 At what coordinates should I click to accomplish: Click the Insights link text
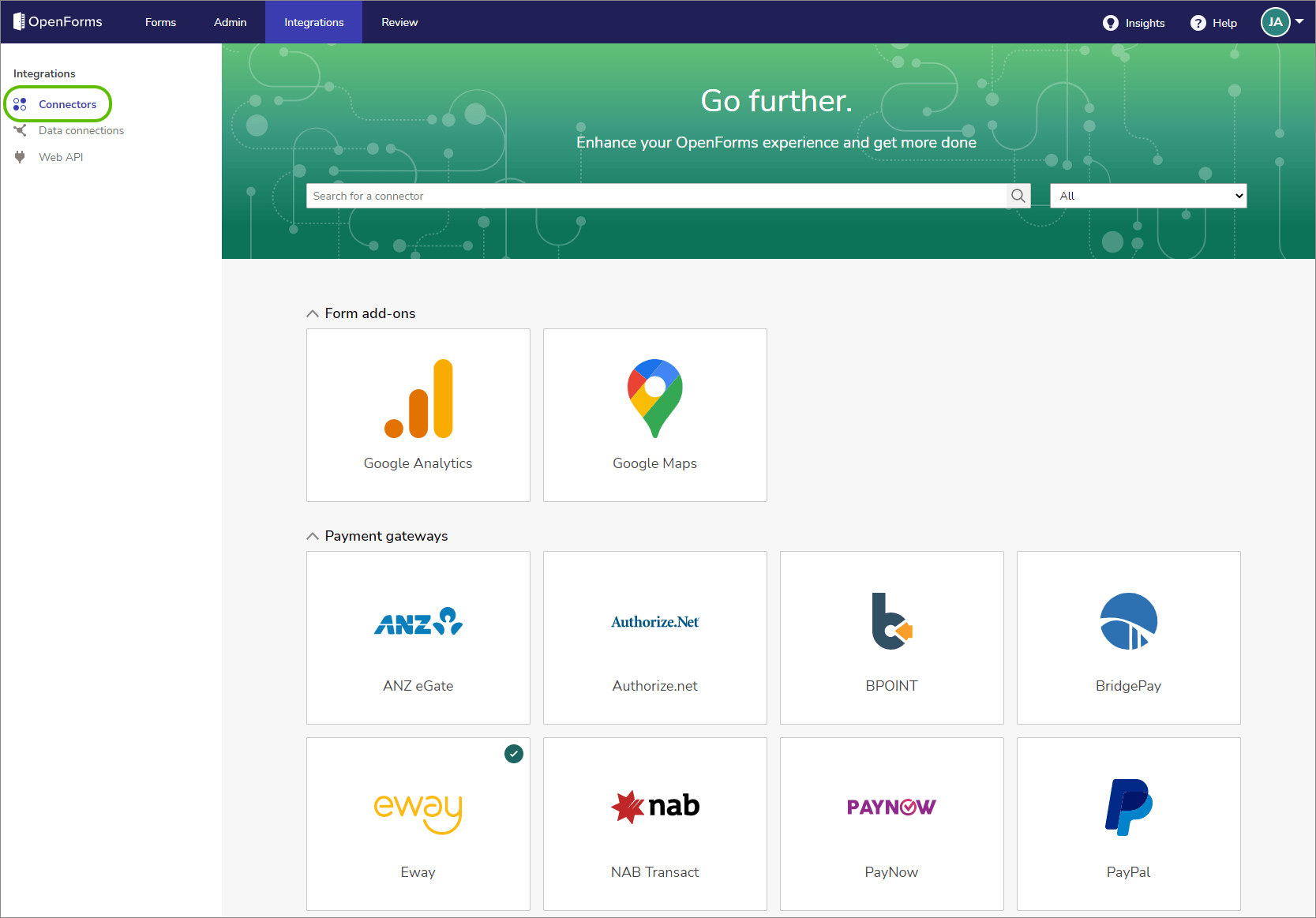[1145, 23]
